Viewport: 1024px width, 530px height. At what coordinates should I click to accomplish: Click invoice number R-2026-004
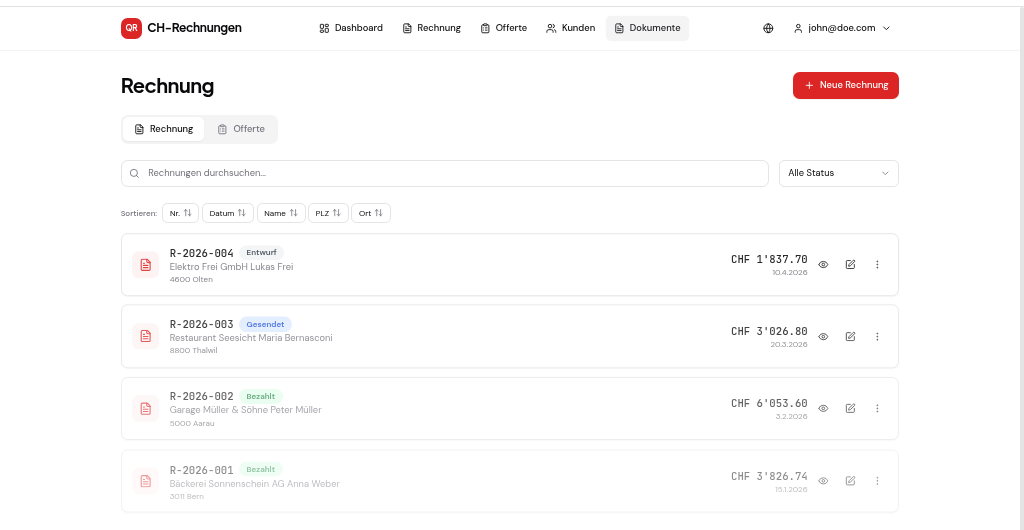(x=202, y=253)
